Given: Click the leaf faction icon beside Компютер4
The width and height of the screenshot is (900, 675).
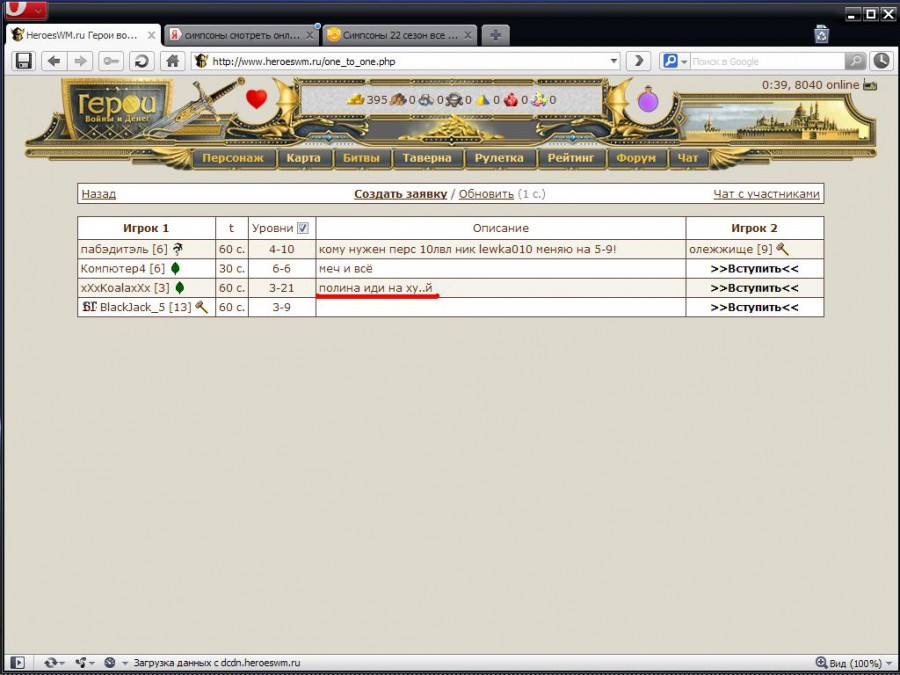Looking at the screenshot, I should point(175,268).
